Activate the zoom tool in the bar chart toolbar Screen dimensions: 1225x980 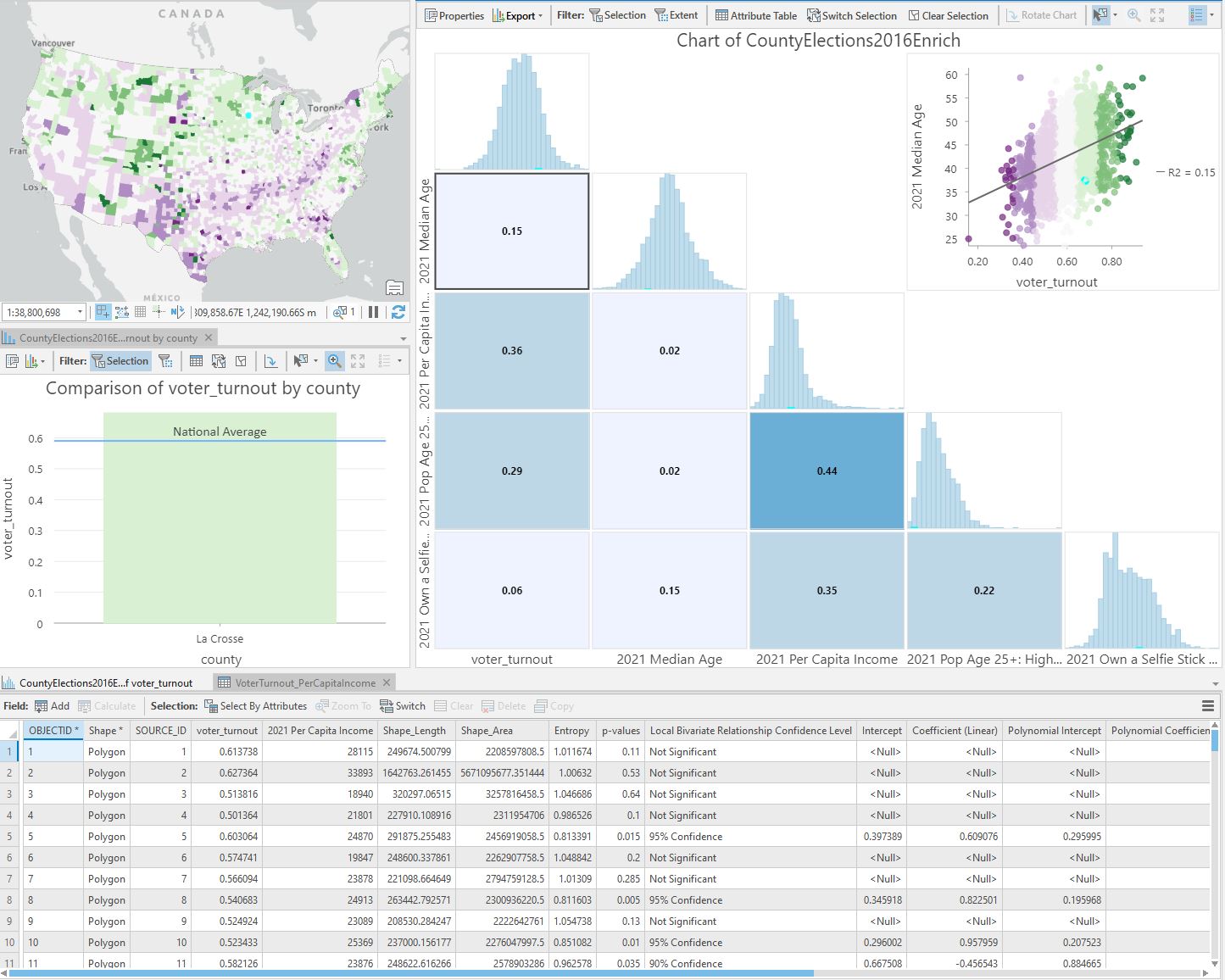(334, 360)
